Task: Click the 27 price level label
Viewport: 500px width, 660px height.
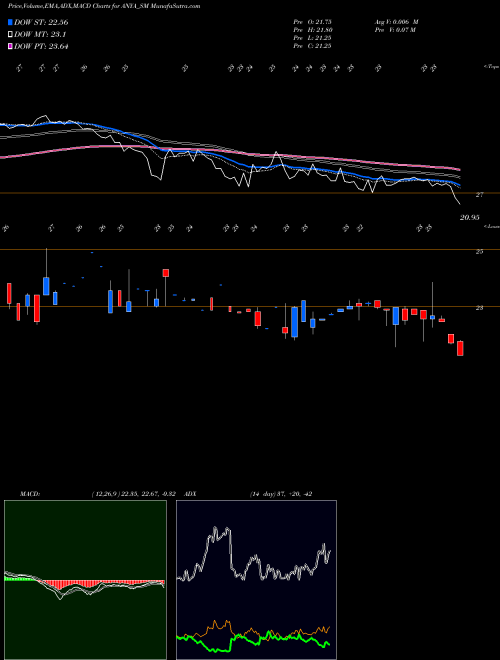Action: point(479,195)
